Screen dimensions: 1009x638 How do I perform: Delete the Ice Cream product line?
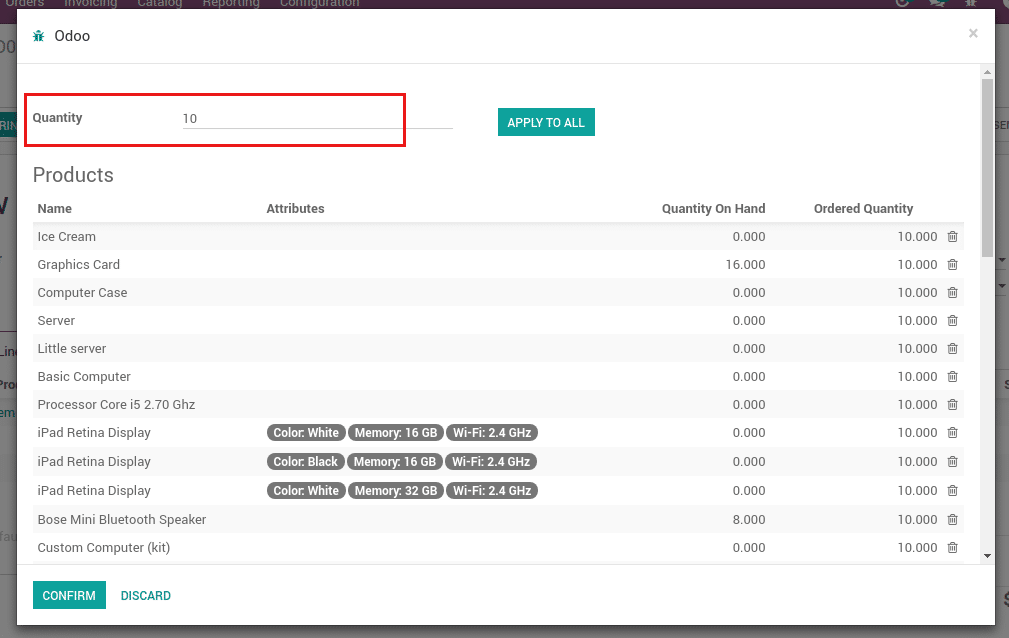952,237
